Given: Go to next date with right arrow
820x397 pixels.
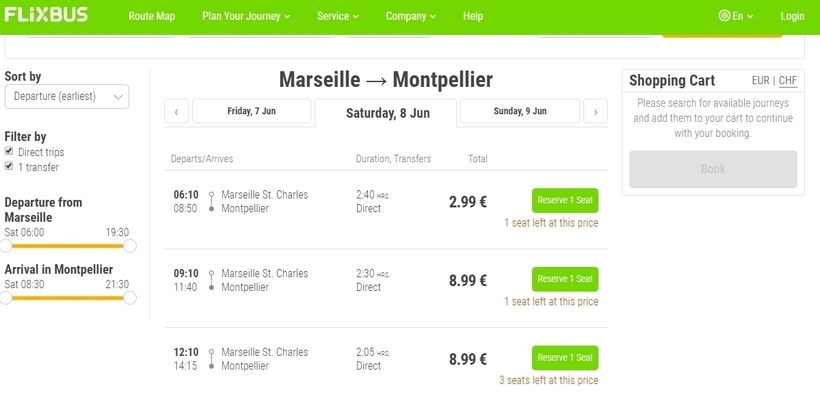Looking at the screenshot, I should point(595,111).
